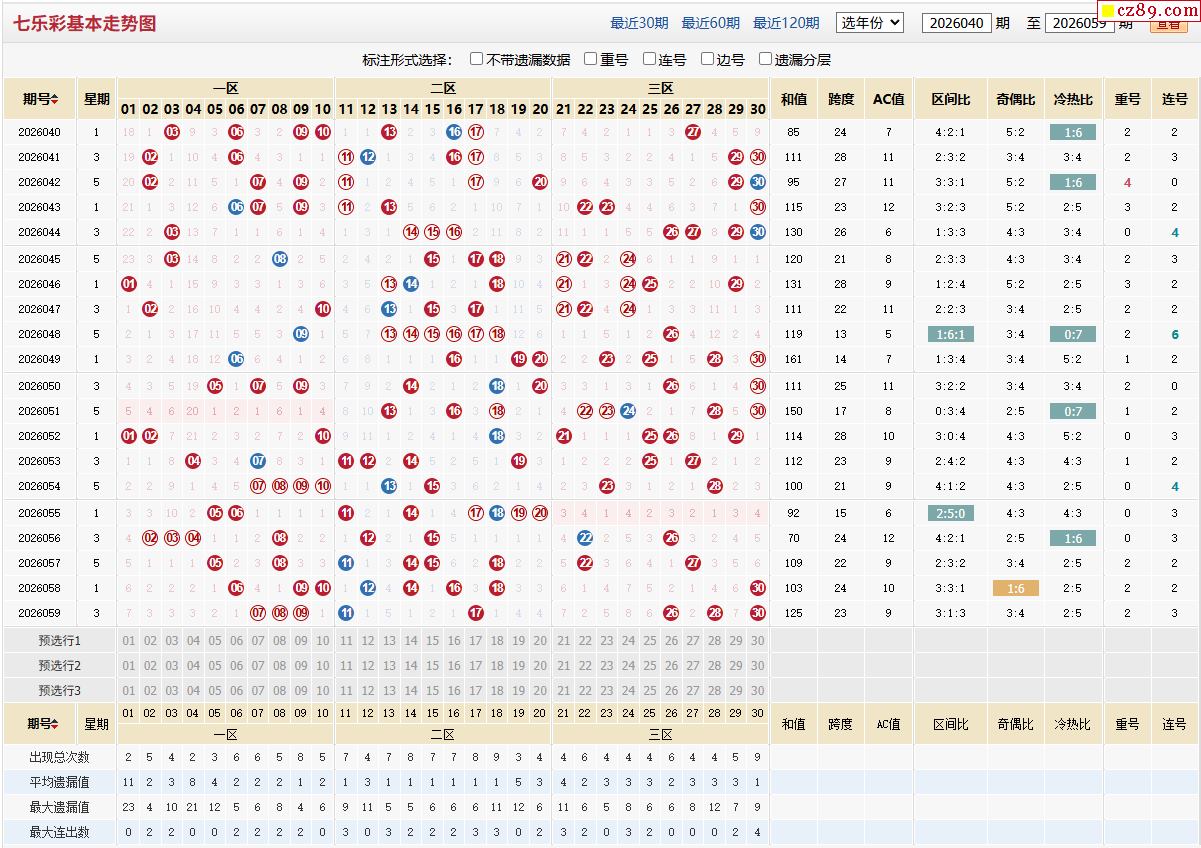The width and height of the screenshot is (1201, 848).
Task: Click red ball 03 in issue 2026040
Action: [x=172, y=132]
